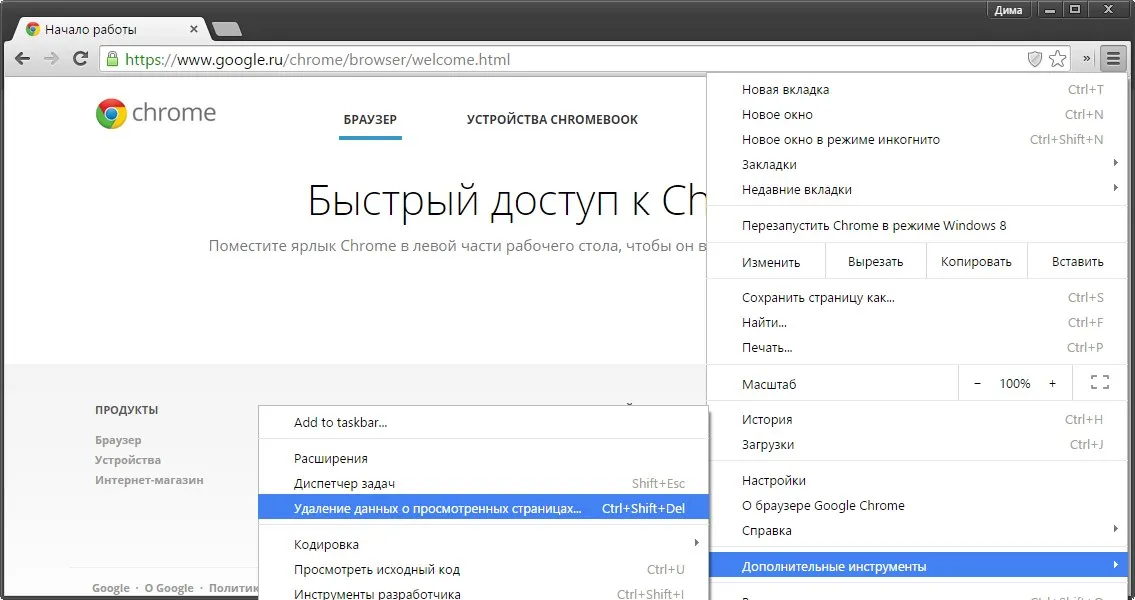Expand the Закладки submenu
The image size is (1135, 600).
[x=916, y=164]
